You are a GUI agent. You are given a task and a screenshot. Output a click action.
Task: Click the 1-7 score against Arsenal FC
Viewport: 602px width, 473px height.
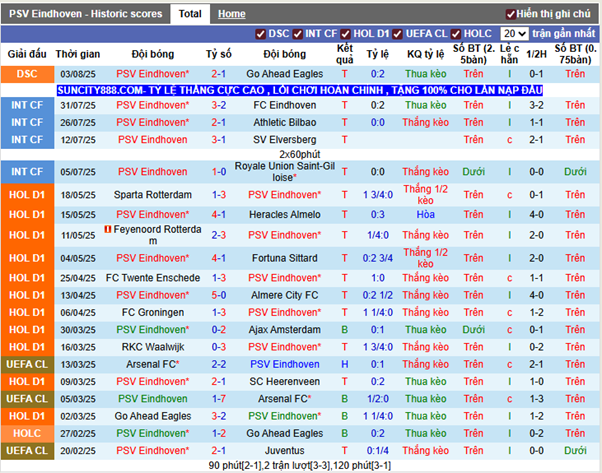[219, 399]
